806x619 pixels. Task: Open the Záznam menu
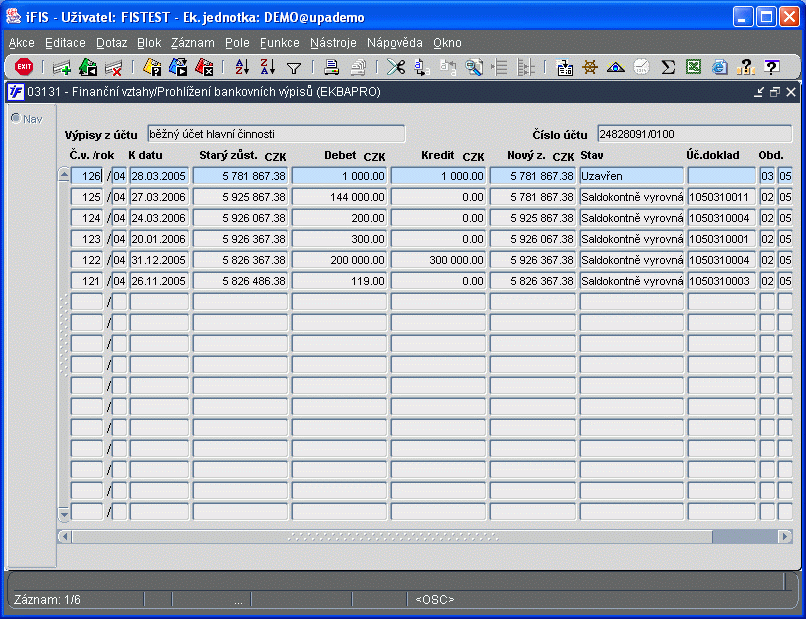click(x=193, y=43)
